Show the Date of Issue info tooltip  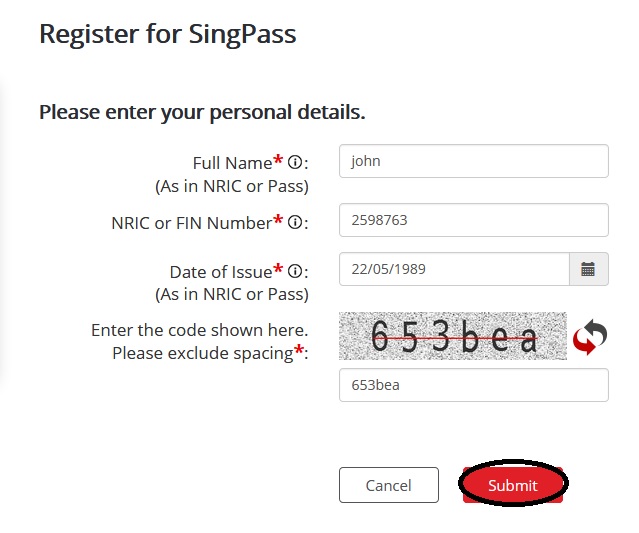pos(295,272)
